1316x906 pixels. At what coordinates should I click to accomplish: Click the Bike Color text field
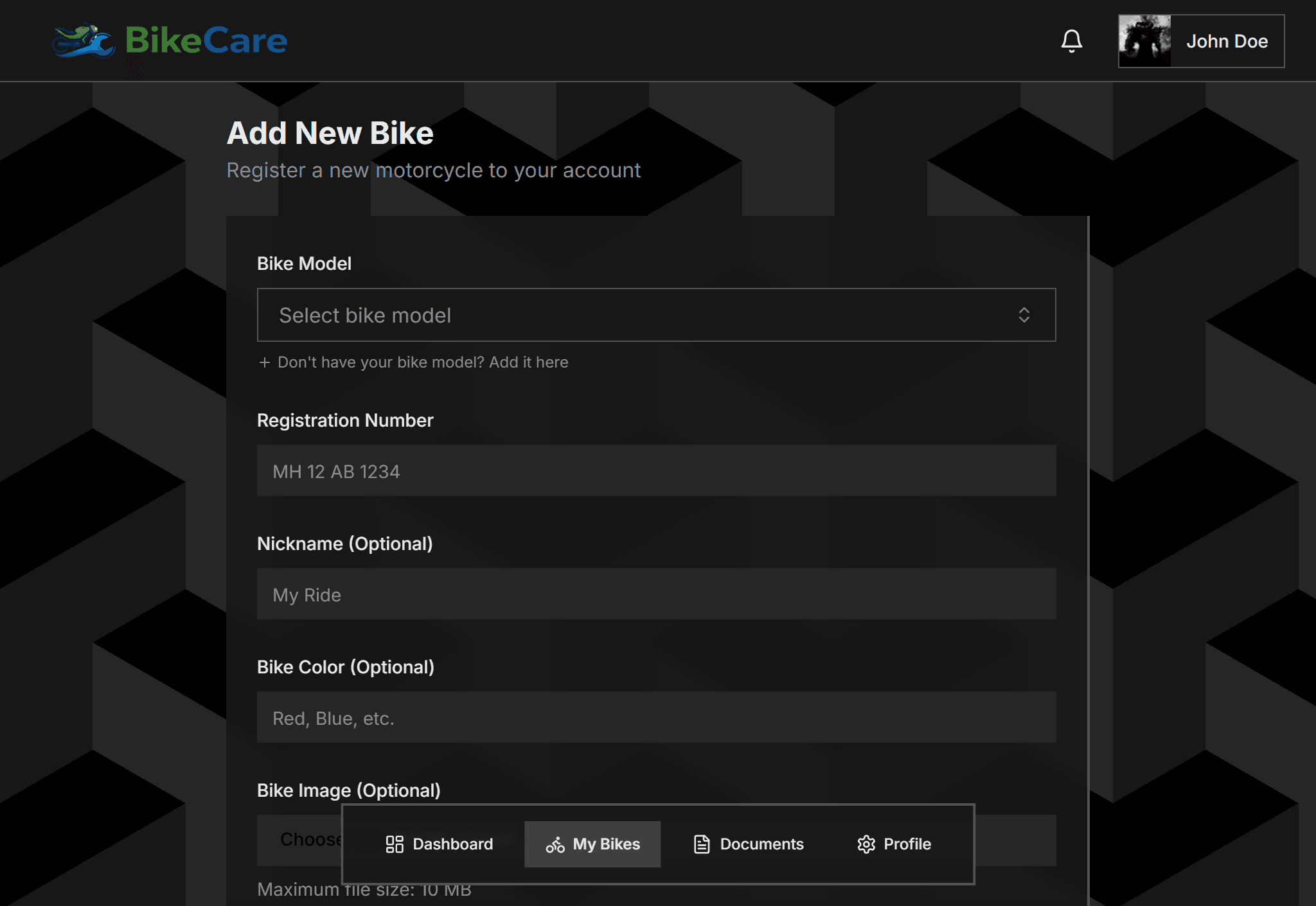tap(655, 717)
